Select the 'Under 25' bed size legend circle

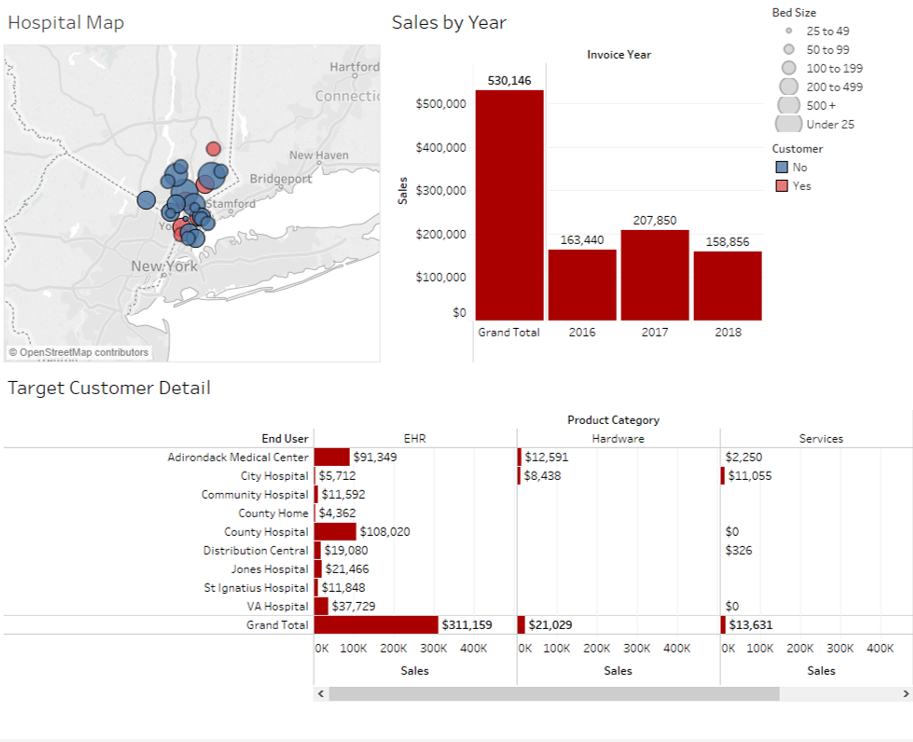click(x=788, y=124)
